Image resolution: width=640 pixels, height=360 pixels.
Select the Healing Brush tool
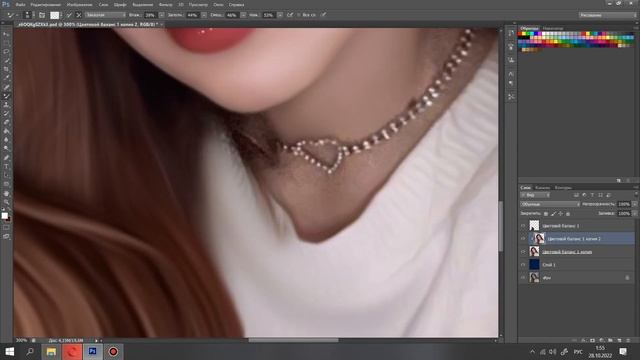pyautogui.click(x=6, y=87)
